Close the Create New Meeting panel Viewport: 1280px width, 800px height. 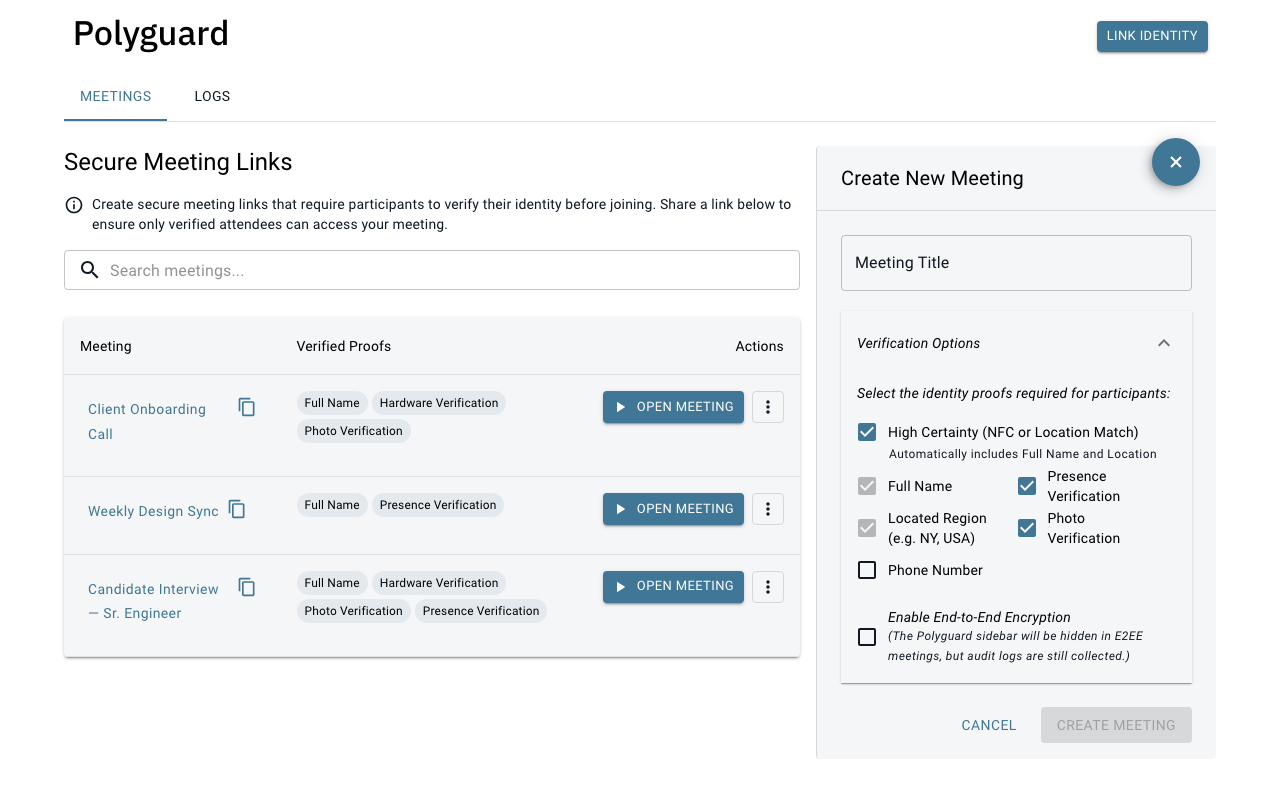[x=1175, y=162]
